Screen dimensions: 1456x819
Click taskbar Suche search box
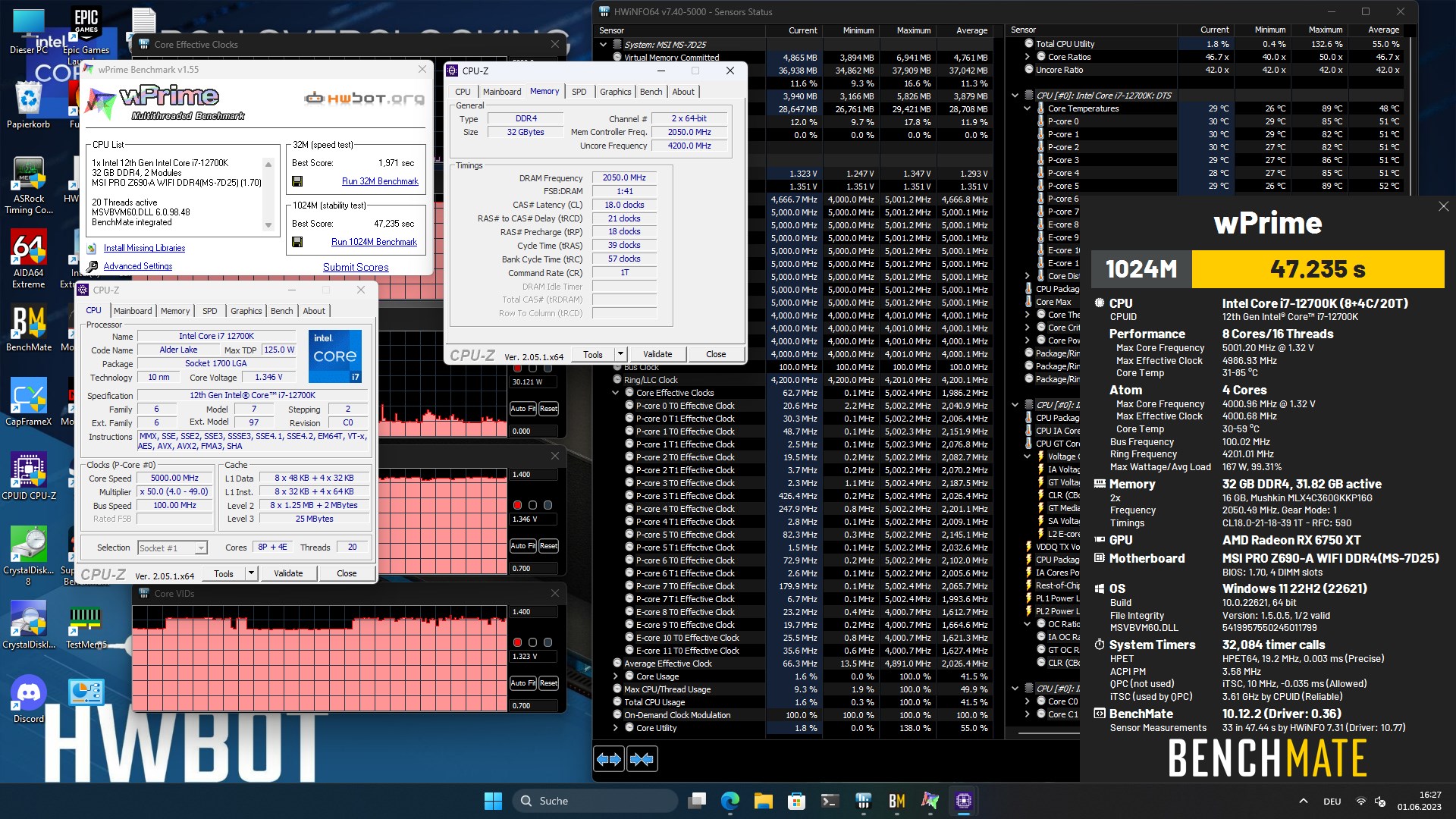tap(595, 801)
